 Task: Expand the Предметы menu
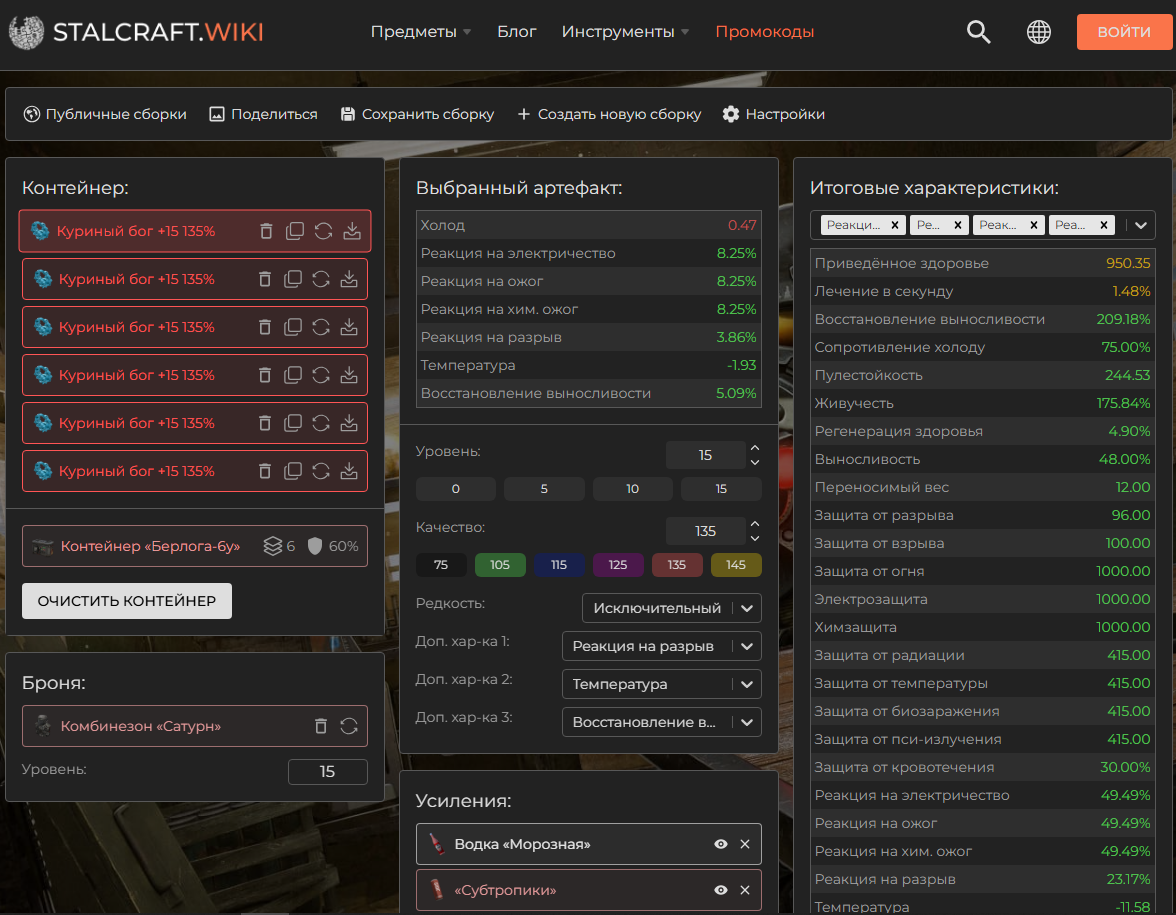click(421, 32)
